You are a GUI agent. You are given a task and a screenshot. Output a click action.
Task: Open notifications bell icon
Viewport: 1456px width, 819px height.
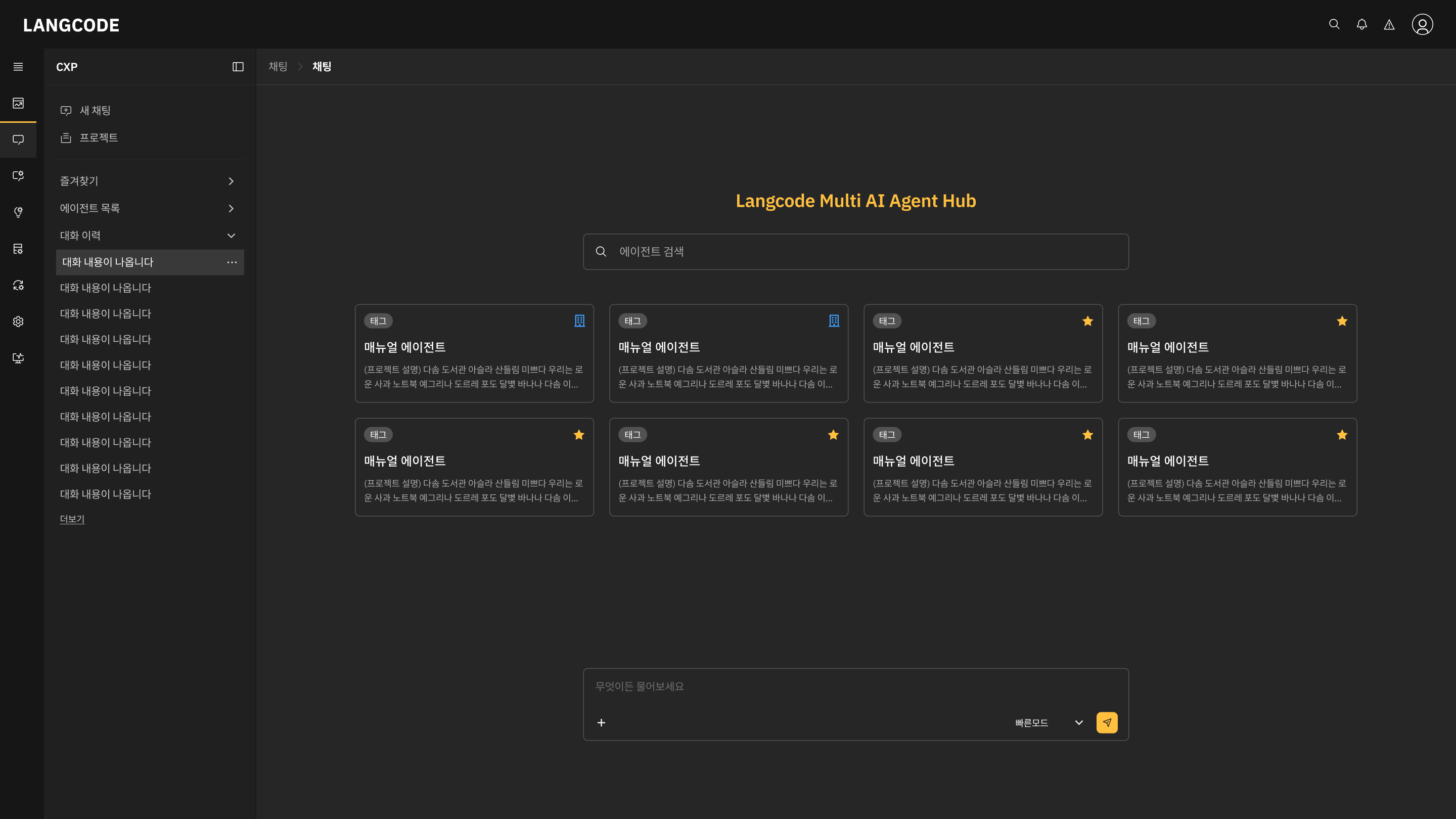pyautogui.click(x=1361, y=24)
